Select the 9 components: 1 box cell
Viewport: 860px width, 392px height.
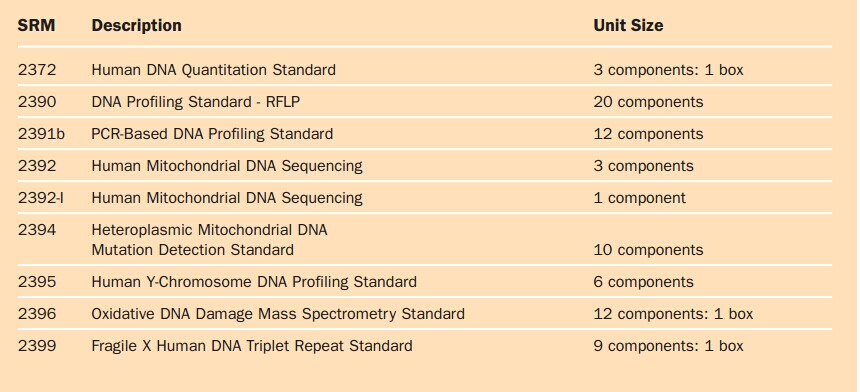click(669, 346)
